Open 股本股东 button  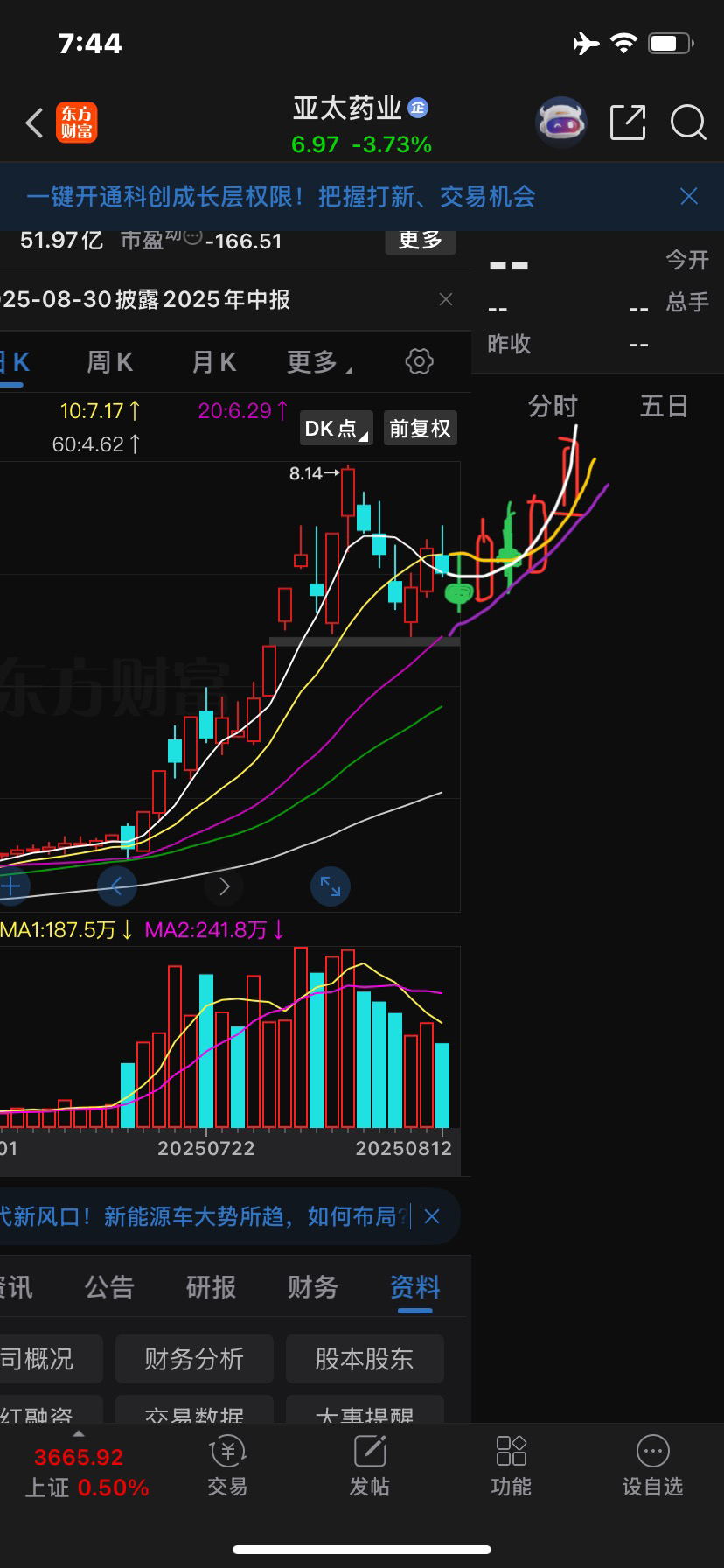pyautogui.click(x=365, y=1359)
